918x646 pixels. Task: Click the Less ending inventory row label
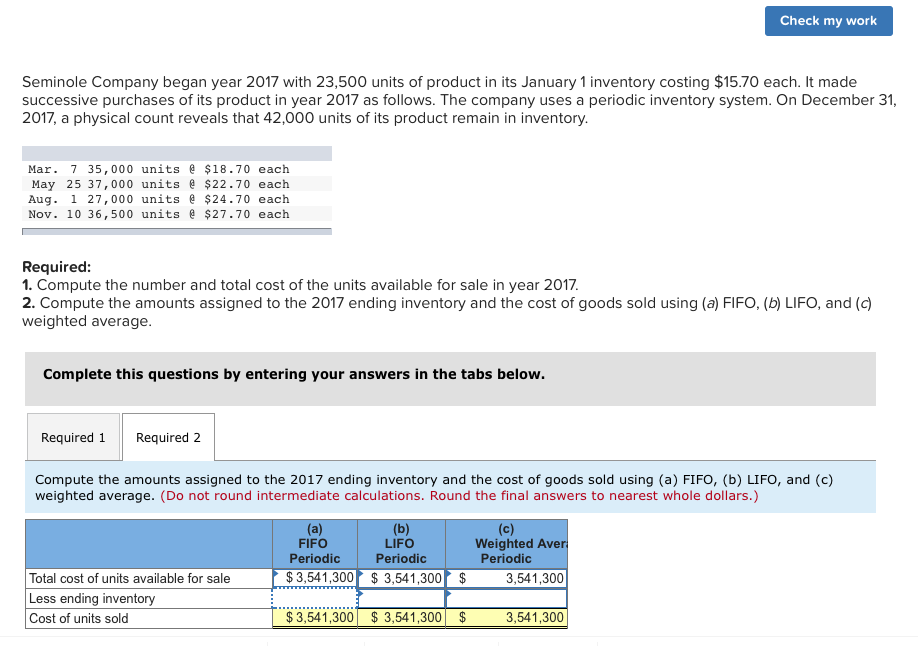pos(92,597)
